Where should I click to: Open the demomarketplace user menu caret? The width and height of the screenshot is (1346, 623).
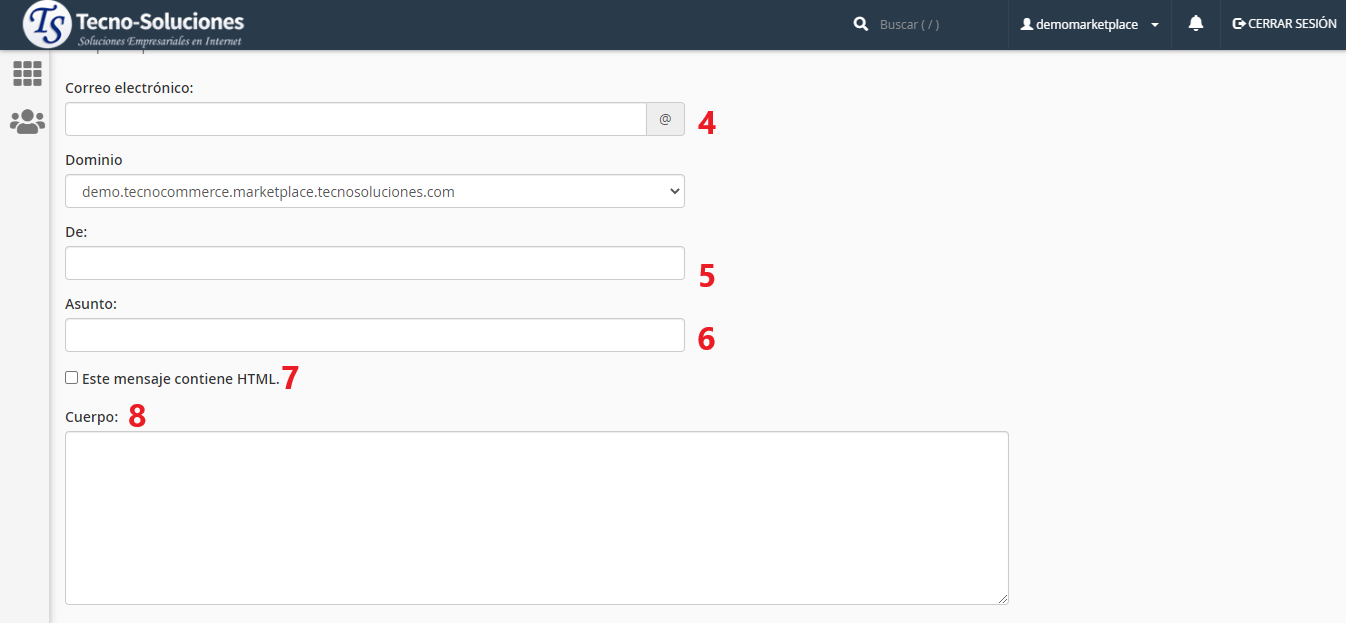coord(1155,25)
